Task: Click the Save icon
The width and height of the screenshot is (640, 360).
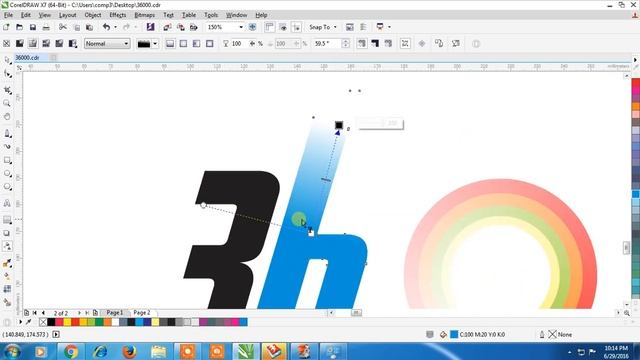Action: click(x=33, y=27)
